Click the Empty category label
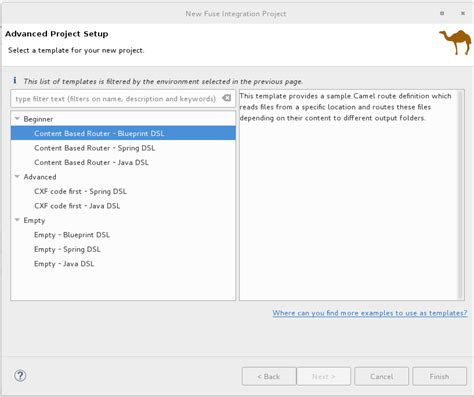The image size is (474, 397). click(34, 220)
